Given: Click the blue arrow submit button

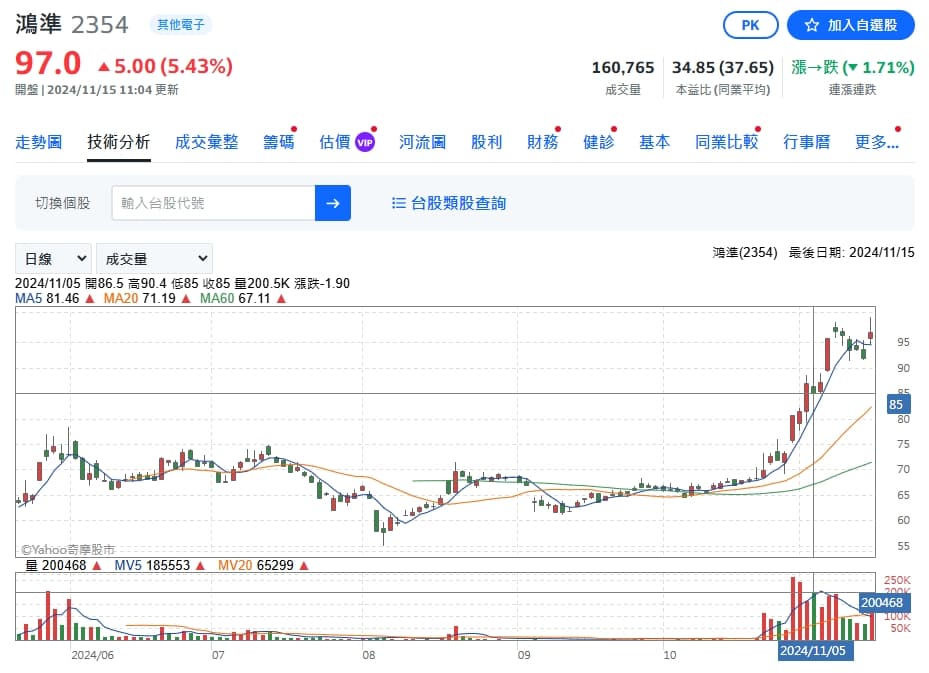Looking at the screenshot, I should (x=332, y=203).
